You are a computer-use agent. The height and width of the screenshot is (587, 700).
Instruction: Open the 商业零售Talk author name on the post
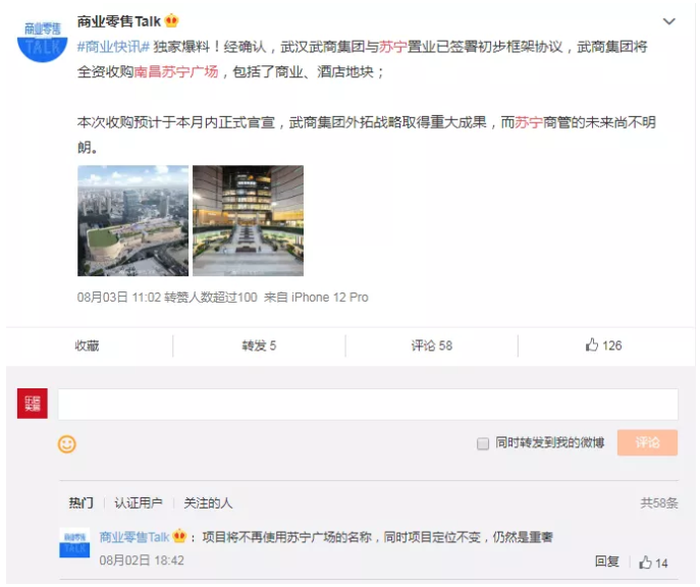point(119,21)
